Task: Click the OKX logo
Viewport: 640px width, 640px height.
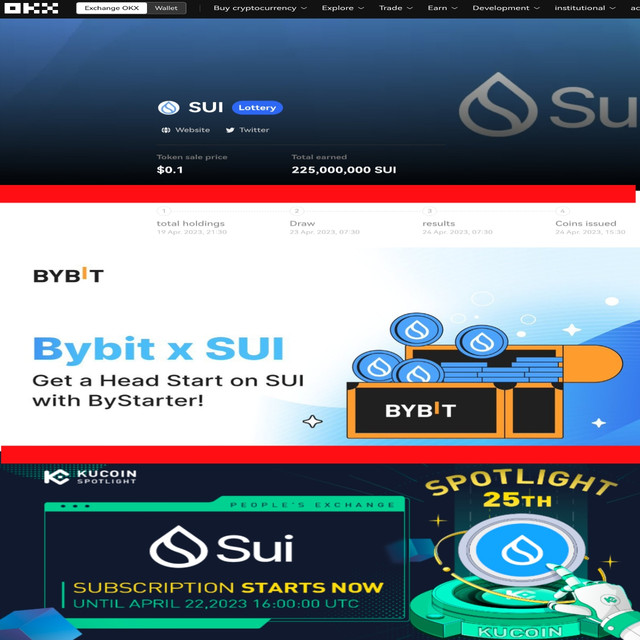Action: tap(31, 8)
